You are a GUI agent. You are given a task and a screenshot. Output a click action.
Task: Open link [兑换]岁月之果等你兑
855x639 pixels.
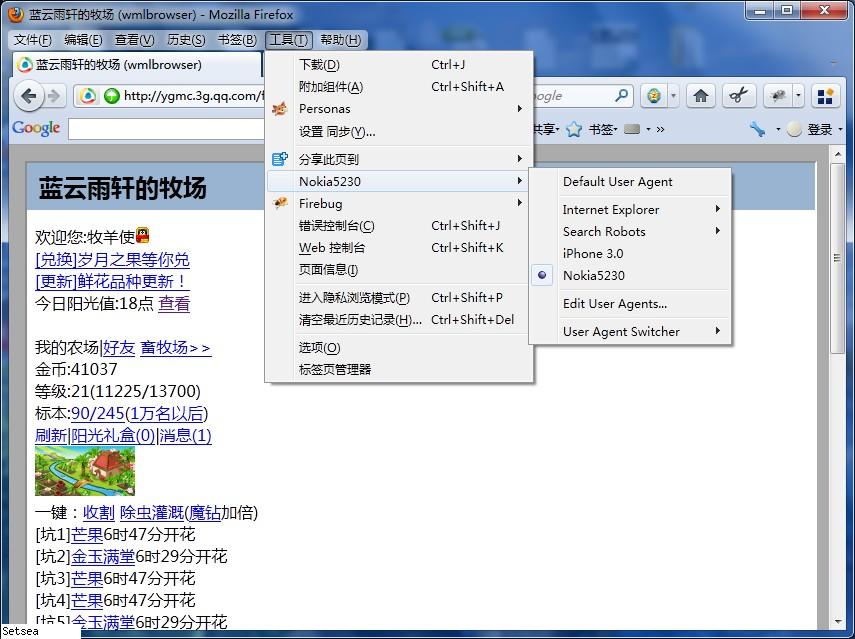[112, 260]
